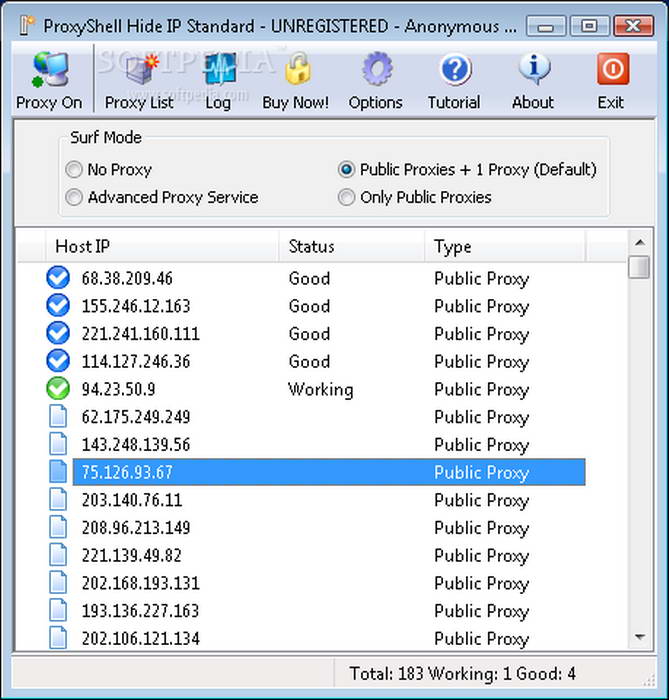Select proxy 155.246.12.163

(136, 306)
